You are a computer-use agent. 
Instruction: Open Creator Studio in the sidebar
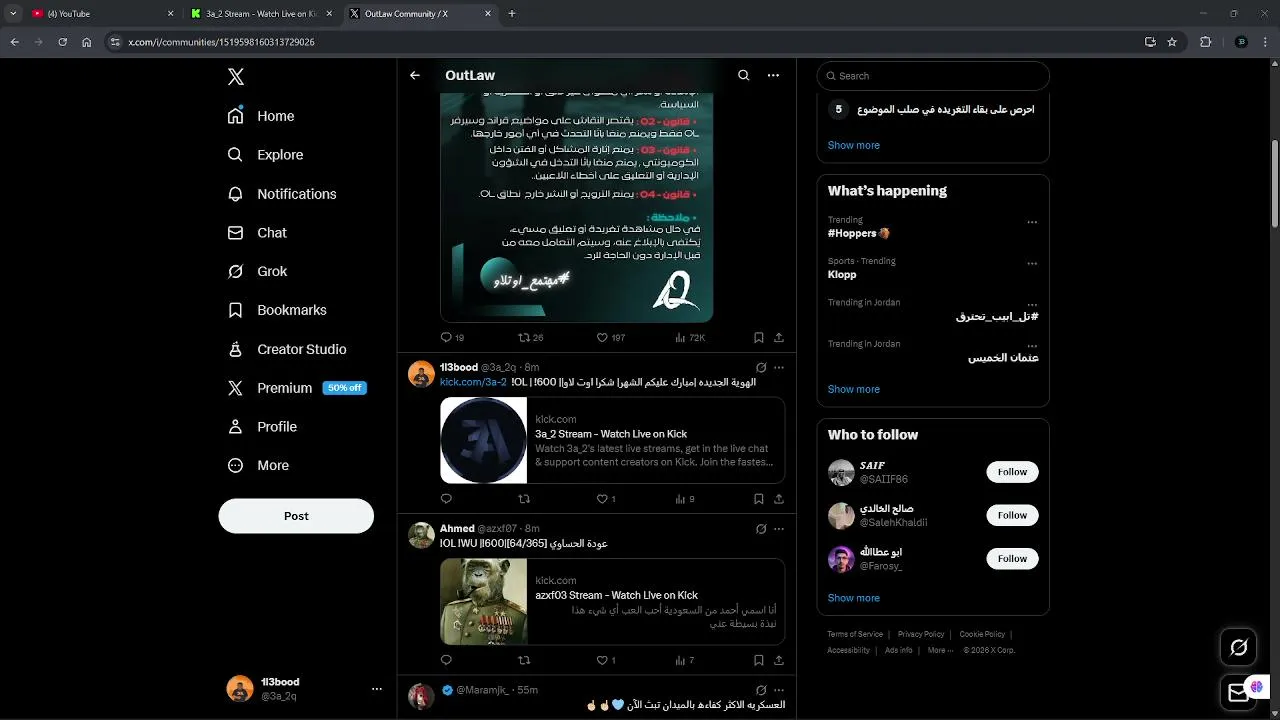(x=287, y=349)
